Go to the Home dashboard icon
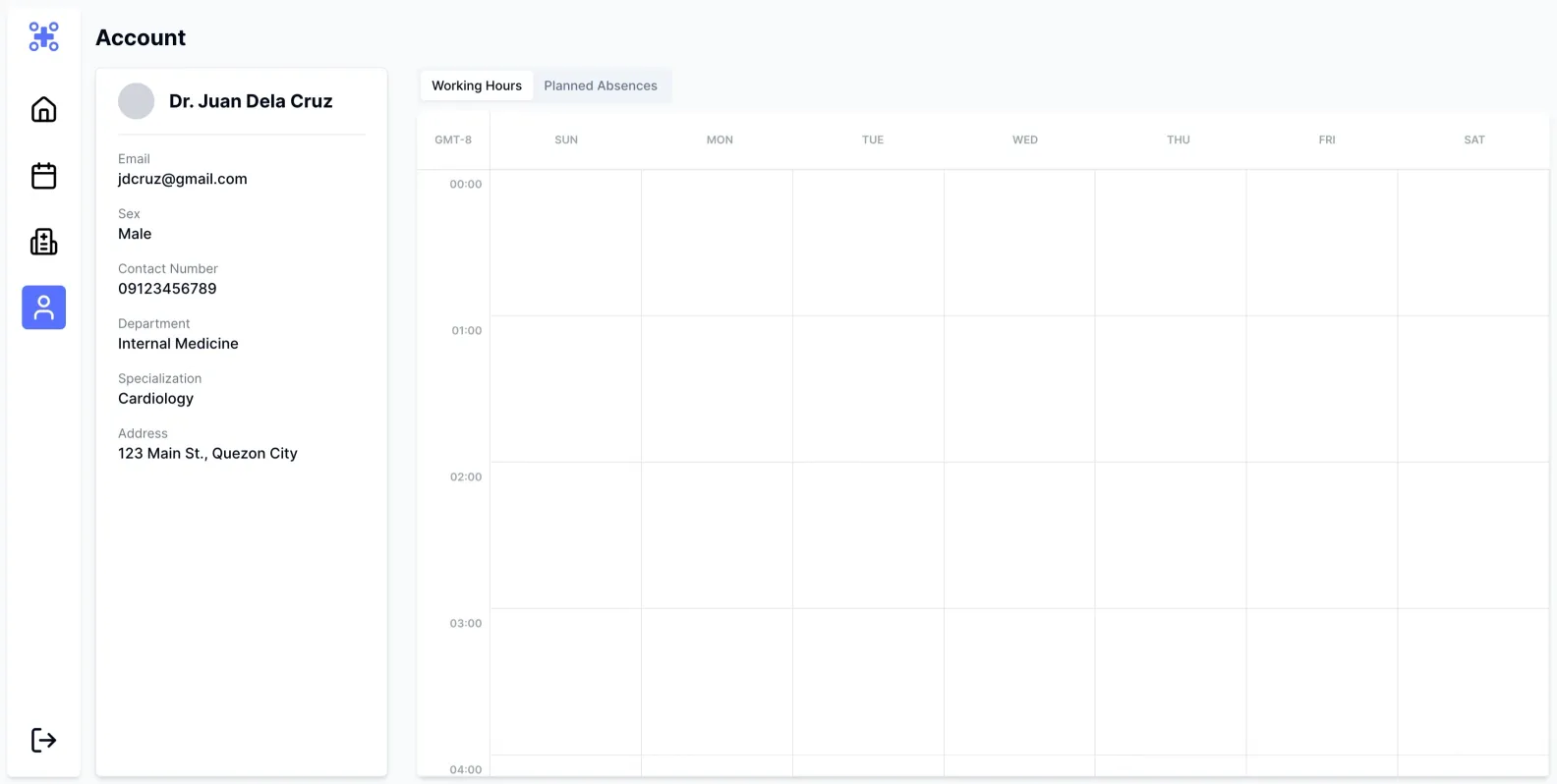The width and height of the screenshot is (1557, 784). coord(43,109)
